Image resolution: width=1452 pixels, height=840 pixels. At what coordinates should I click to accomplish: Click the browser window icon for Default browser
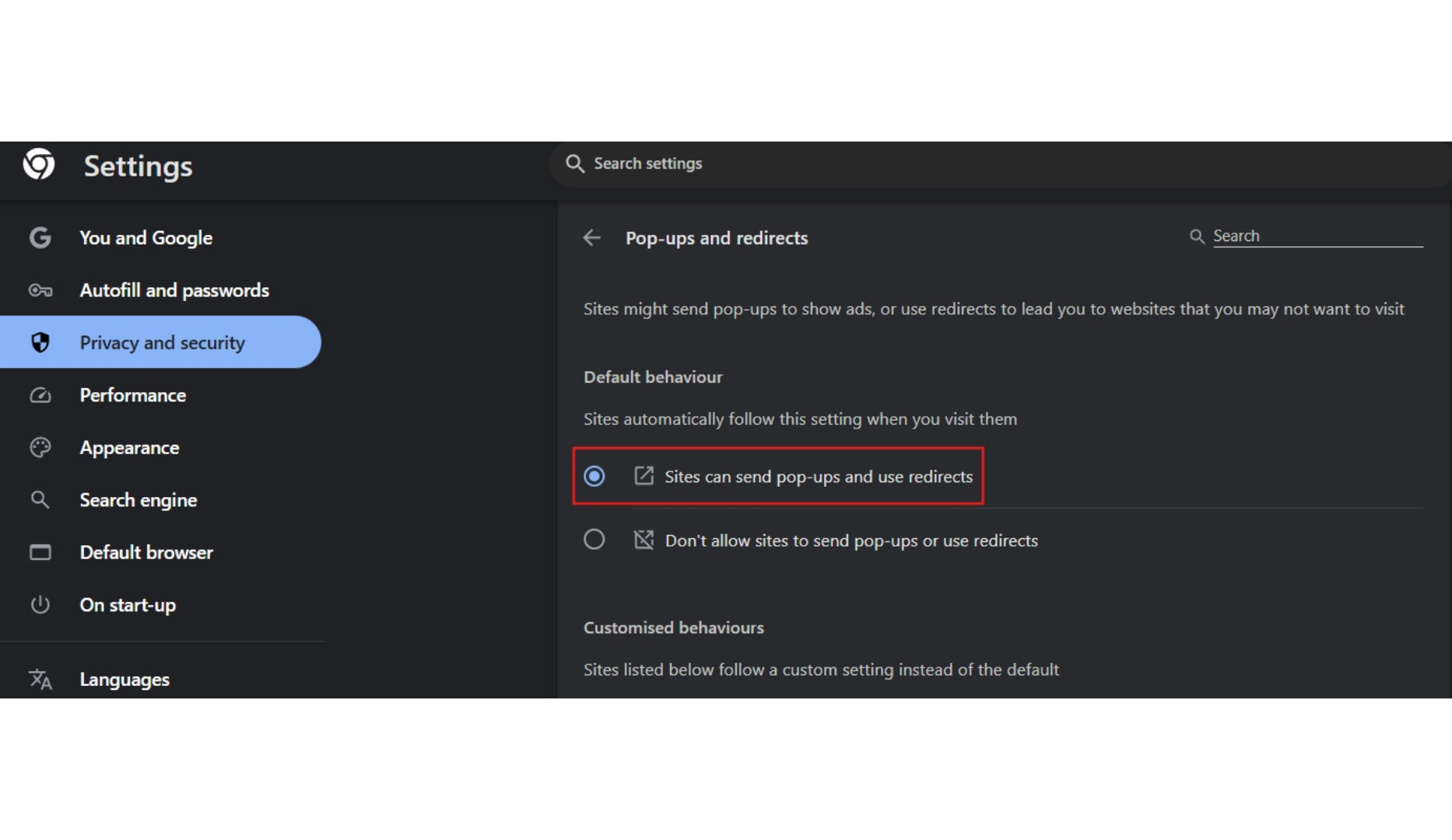[x=40, y=552]
